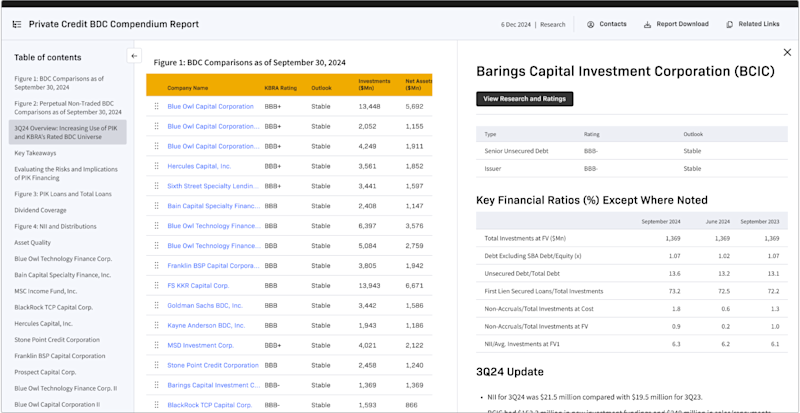Click KBRA Rating column header
Viewport: 800px width, 413px height.
pyautogui.click(x=281, y=88)
